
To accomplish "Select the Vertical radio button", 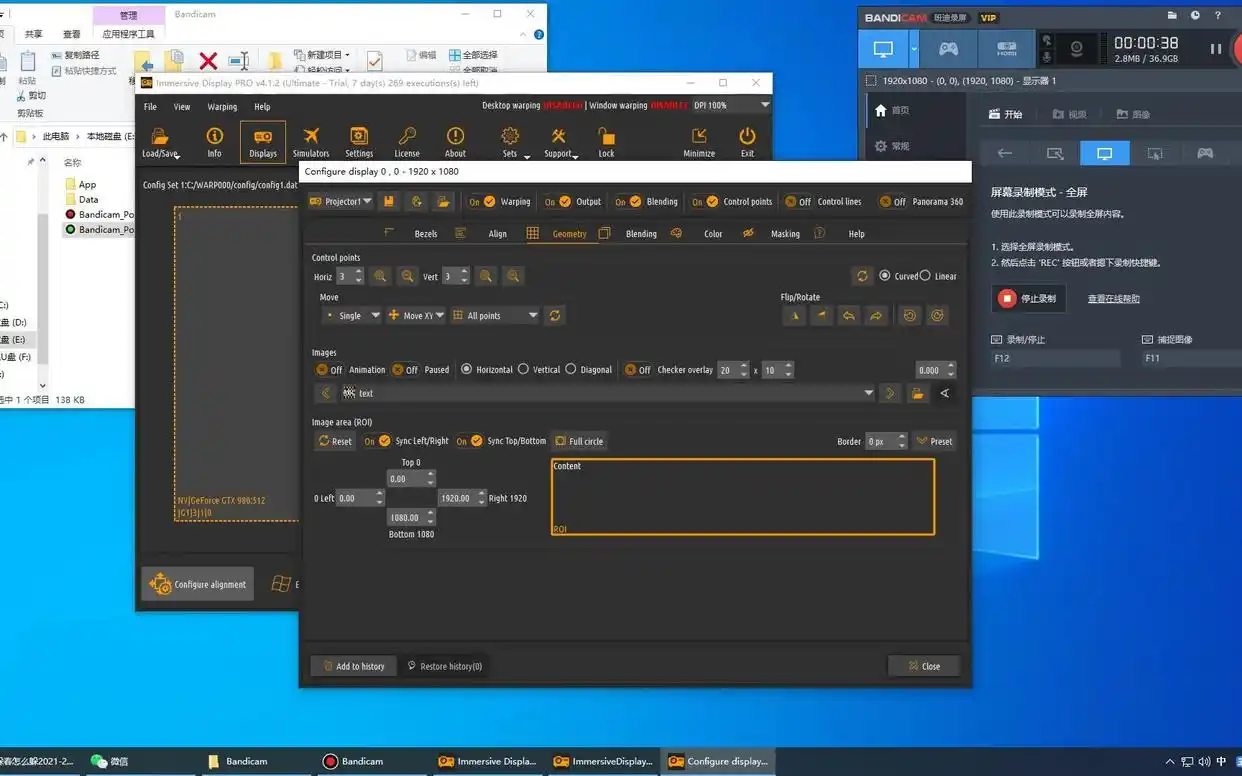I will coord(523,369).
